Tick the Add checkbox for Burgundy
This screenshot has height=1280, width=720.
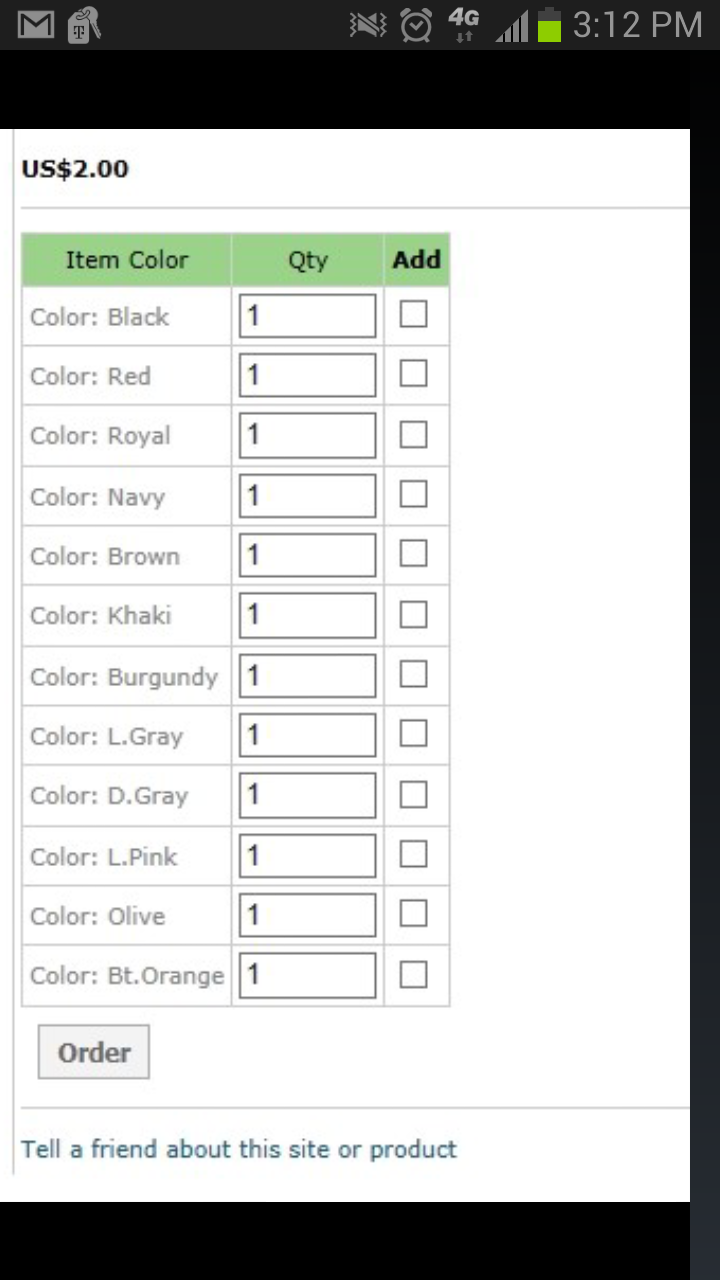click(x=413, y=675)
